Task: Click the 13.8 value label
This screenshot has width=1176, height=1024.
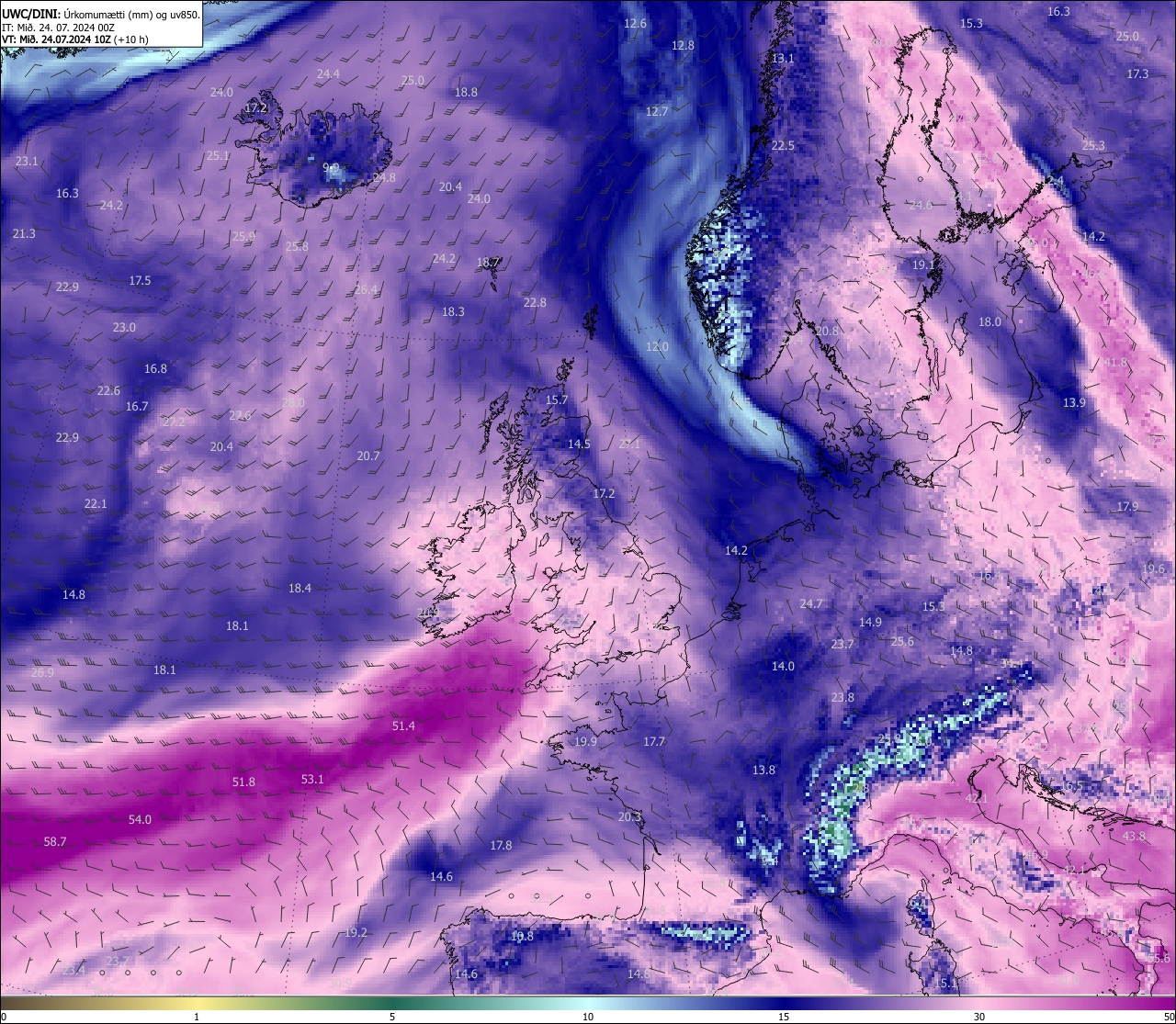Action: [763, 770]
